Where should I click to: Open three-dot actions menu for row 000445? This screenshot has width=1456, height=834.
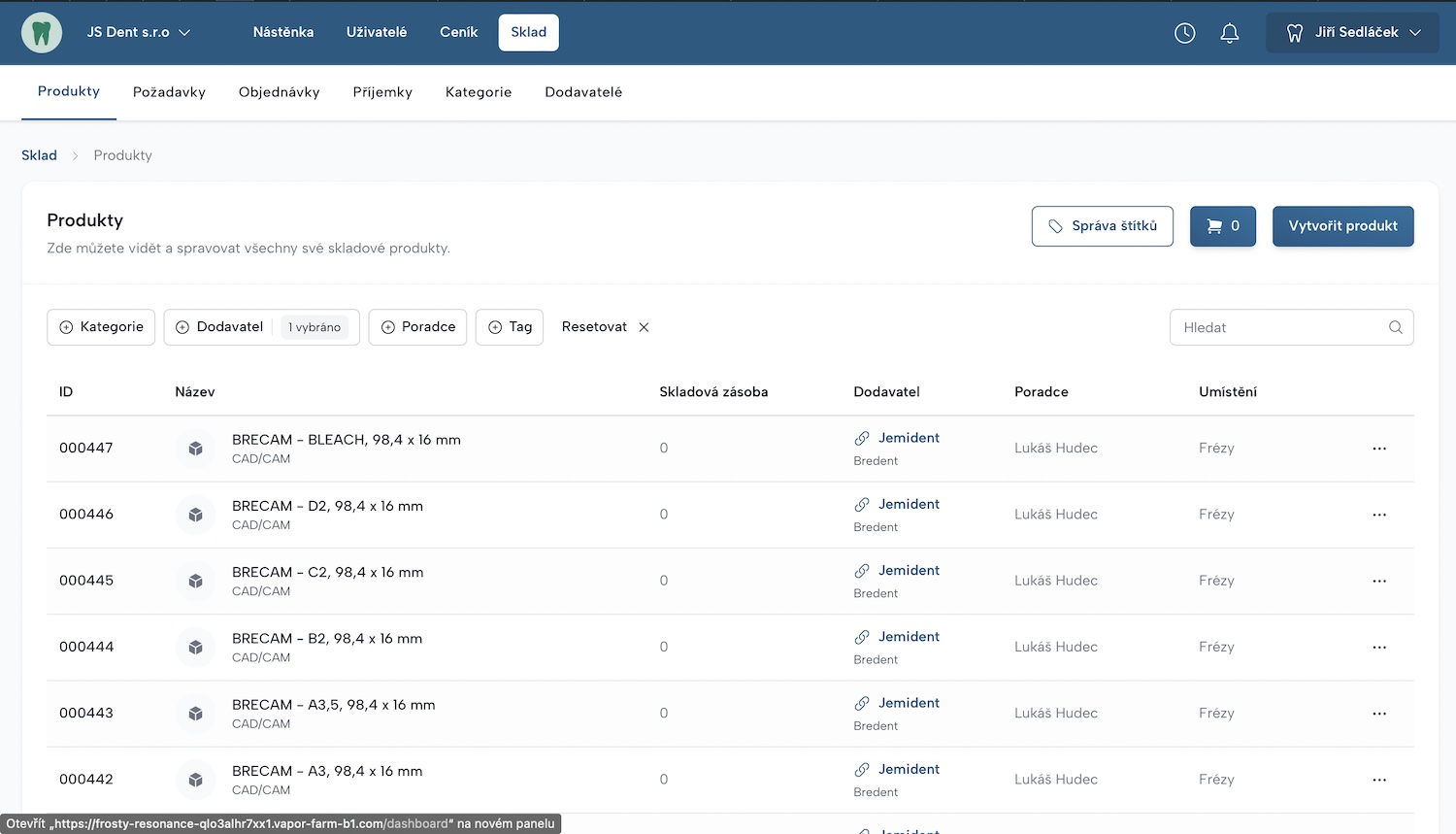click(1379, 581)
